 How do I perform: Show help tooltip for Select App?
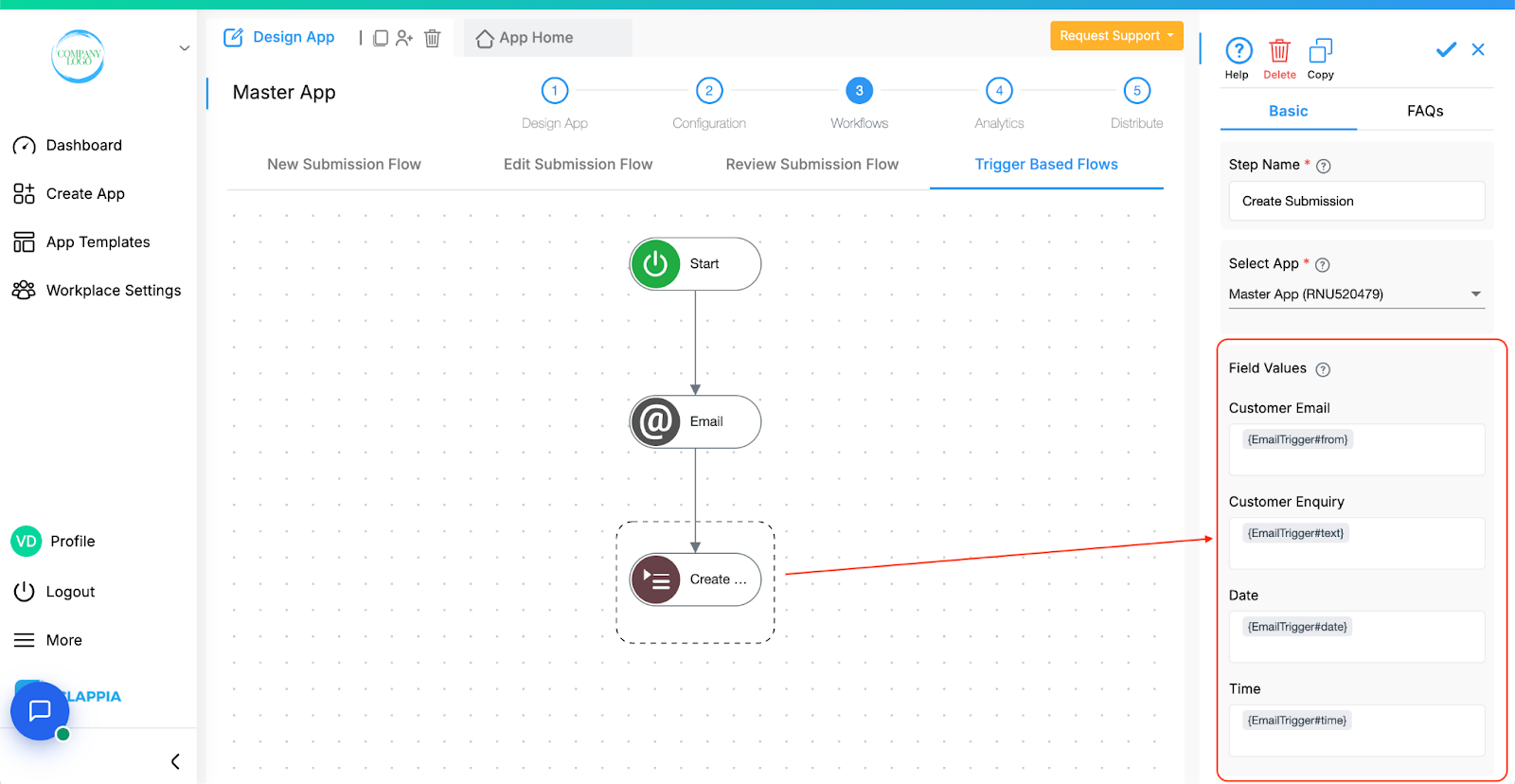pyautogui.click(x=1323, y=265)
